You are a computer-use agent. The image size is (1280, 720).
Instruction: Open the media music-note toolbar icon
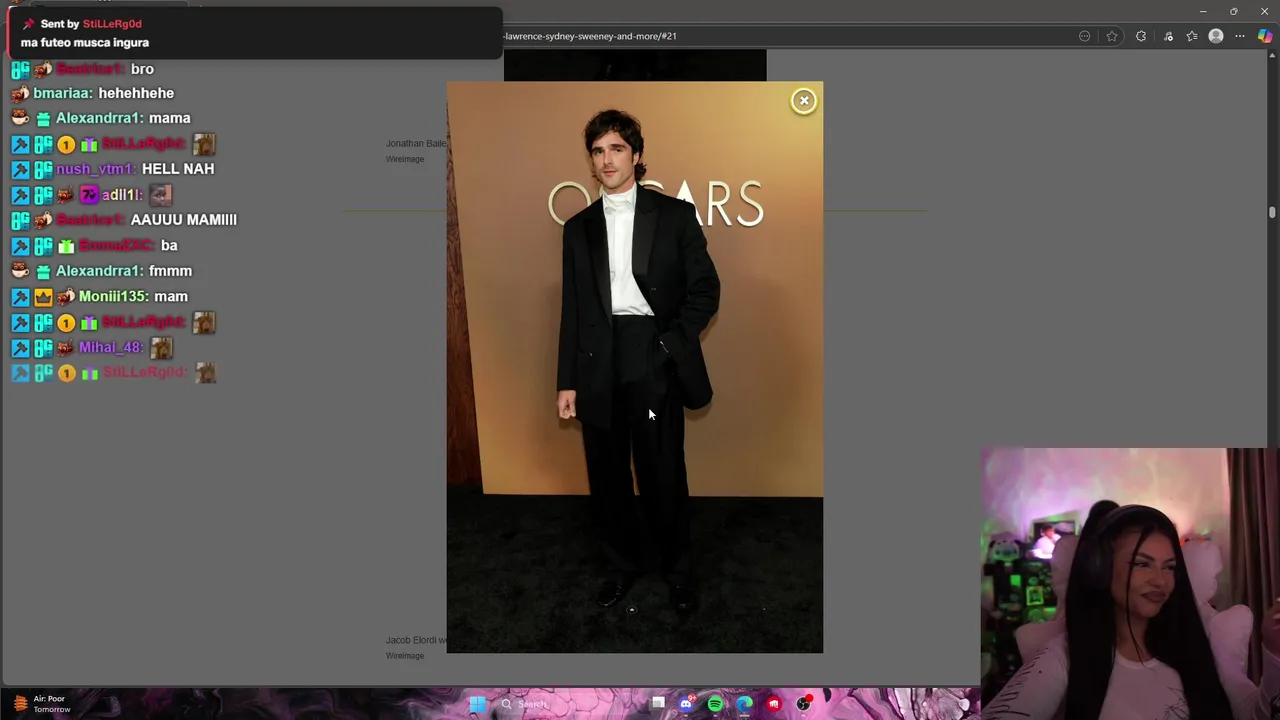coord(1168,36)
